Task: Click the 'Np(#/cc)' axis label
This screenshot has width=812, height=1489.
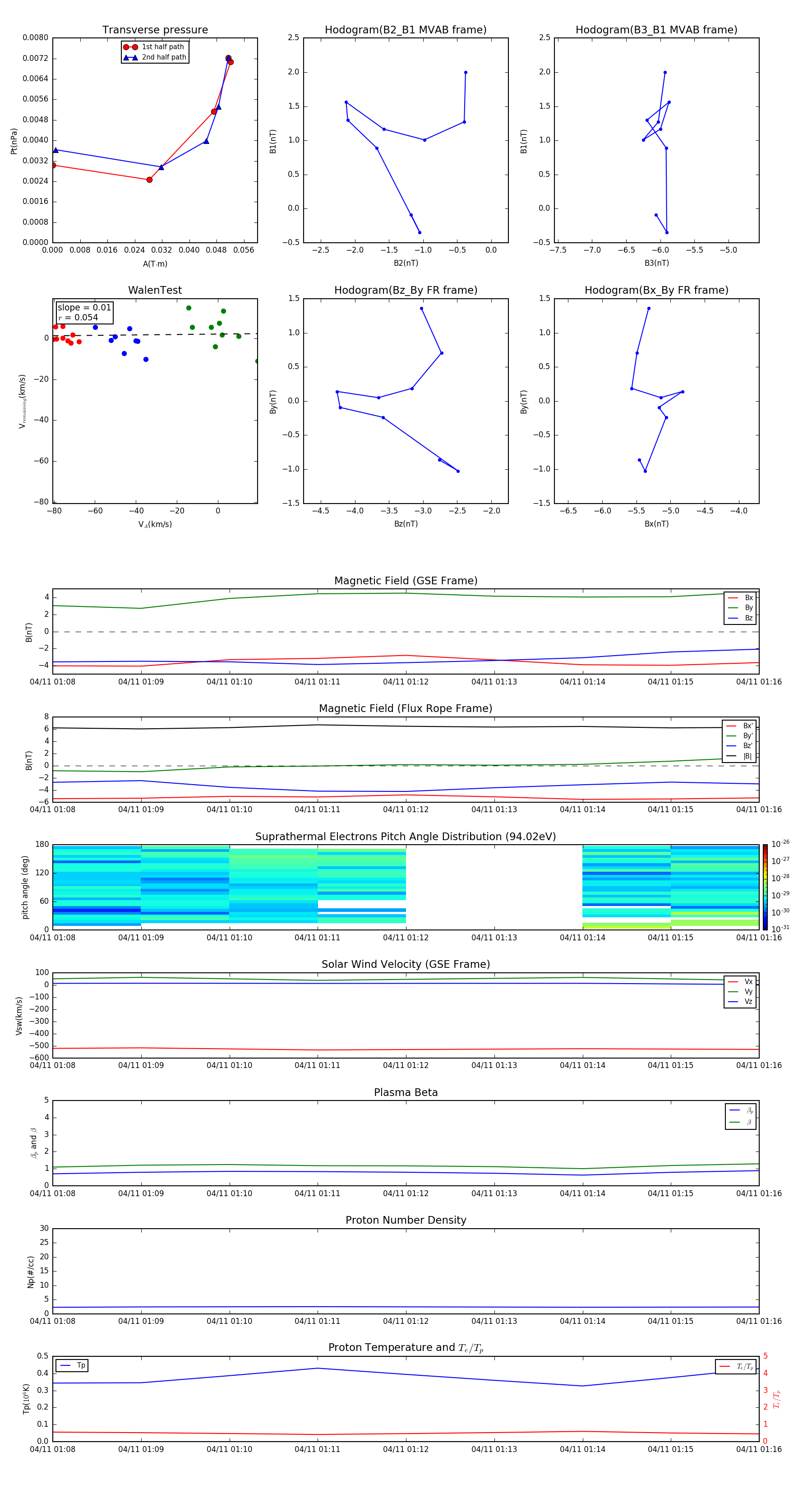Action: pyautogui.click(x=31, y=1272)
